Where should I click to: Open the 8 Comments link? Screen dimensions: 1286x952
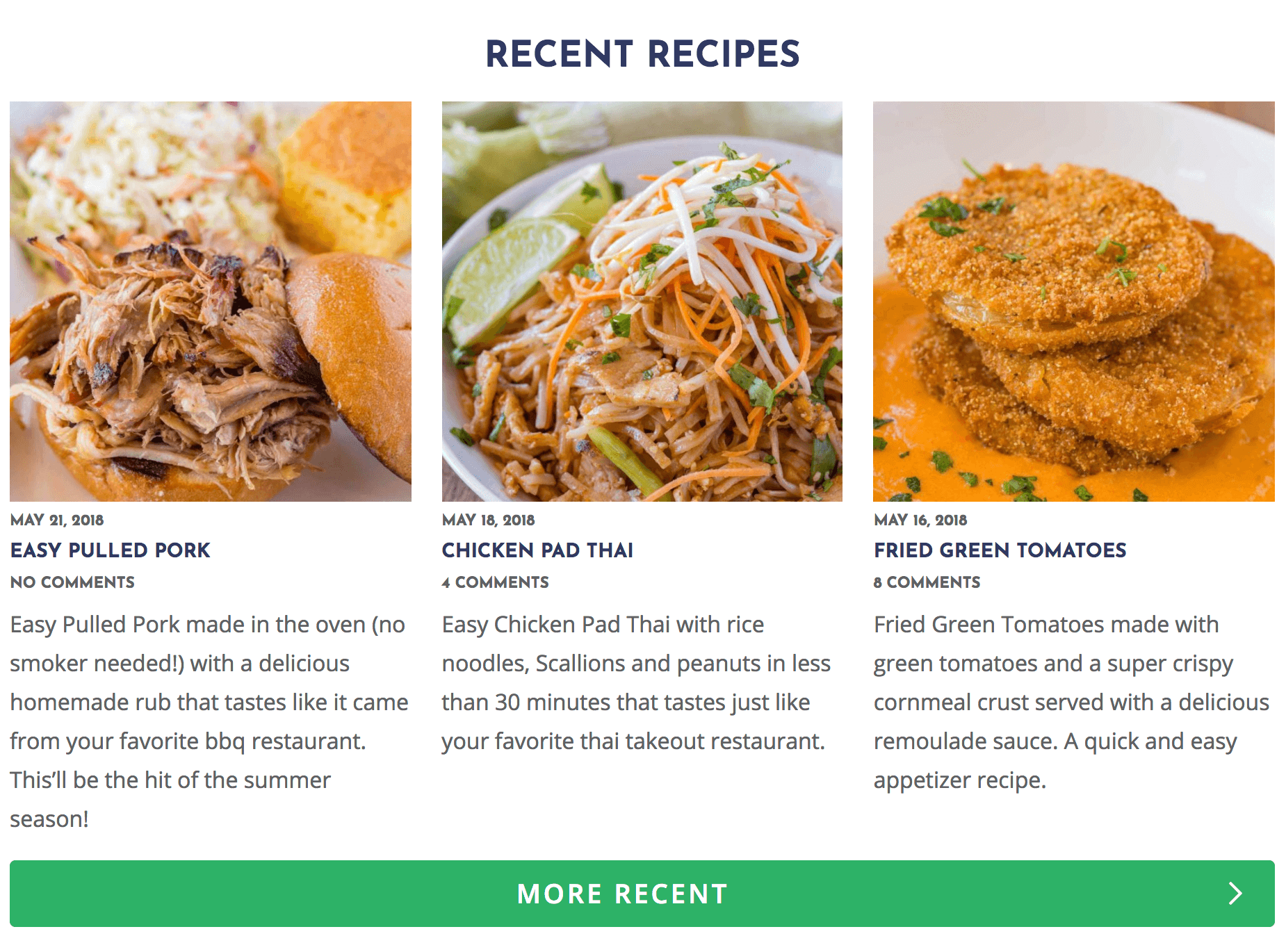[927, 582]
